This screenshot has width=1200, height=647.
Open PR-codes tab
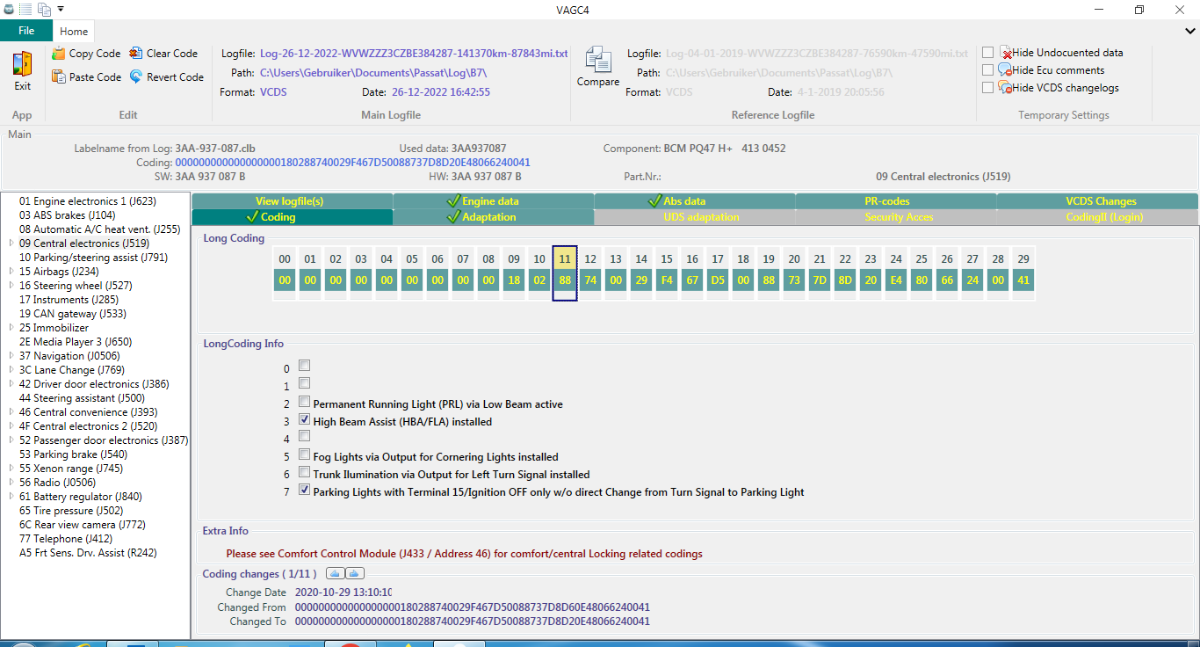click(896, 201)
